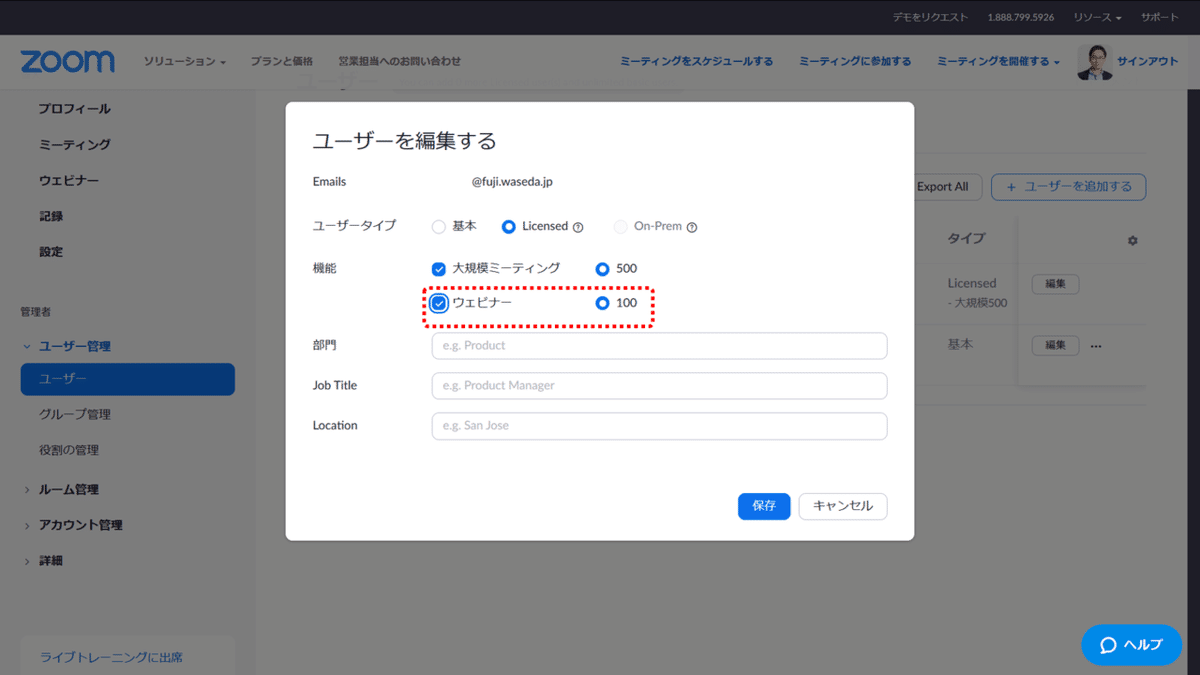Click the help tooltip beside Licensed
This screenshot has height=675, width=1200.
coord(577,226)
